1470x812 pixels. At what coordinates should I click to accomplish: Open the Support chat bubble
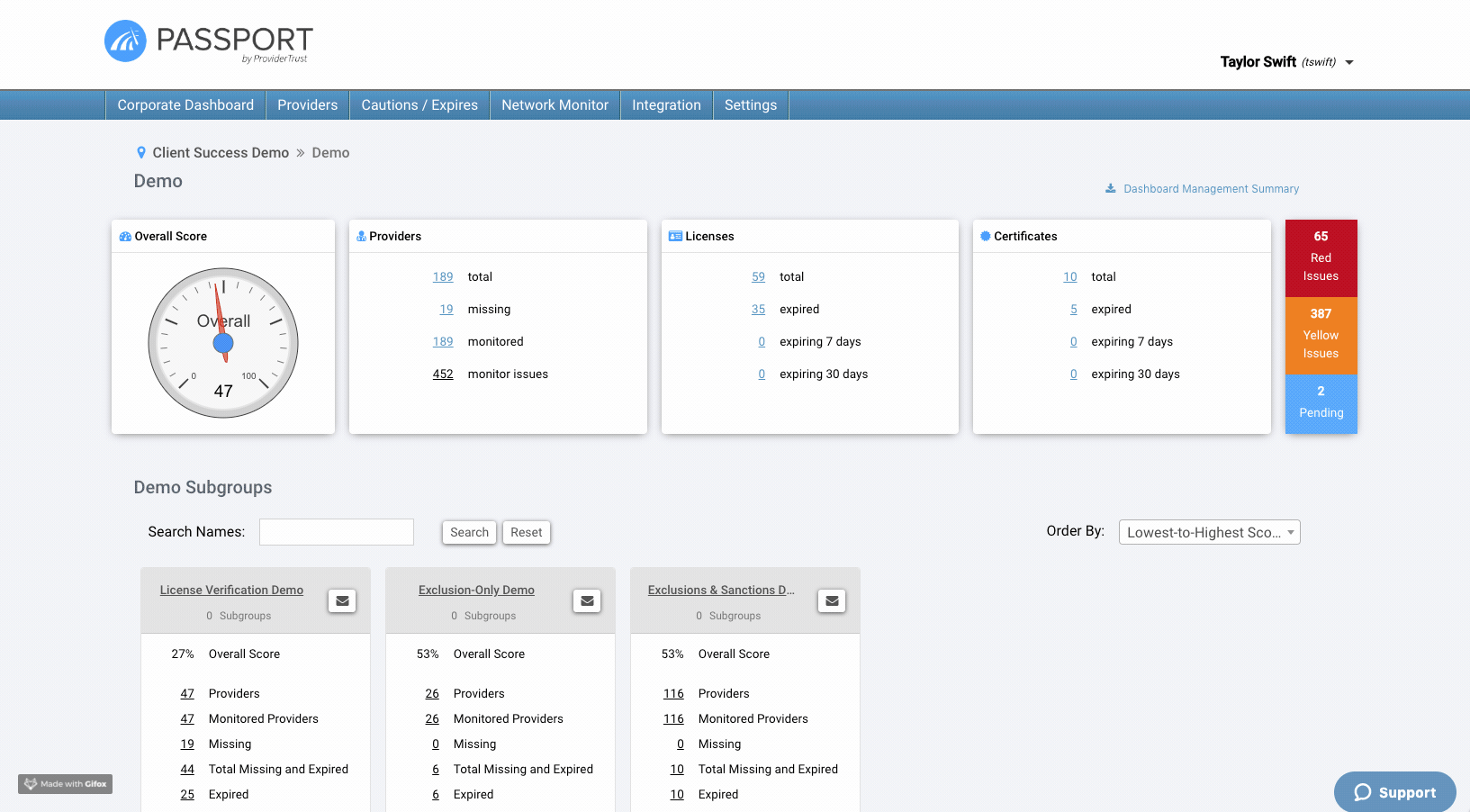pos(1395,792)
